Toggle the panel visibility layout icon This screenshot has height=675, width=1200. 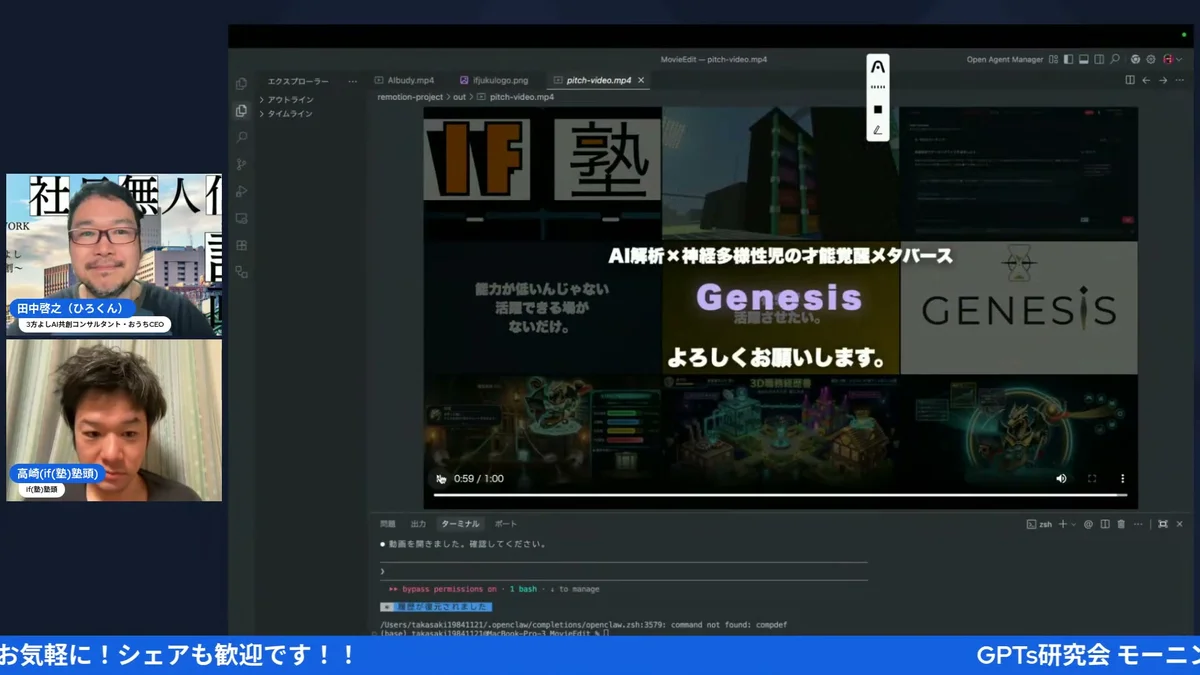(1083, 59)
